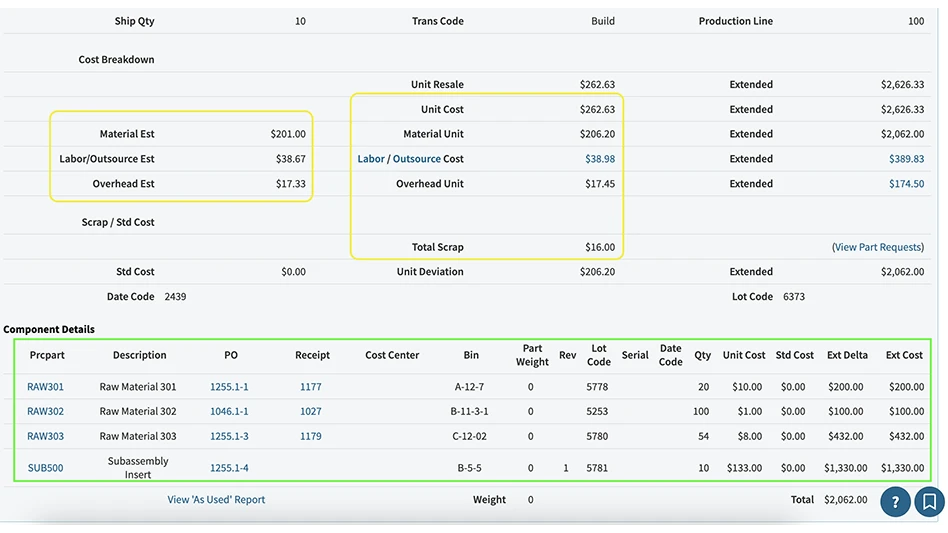Open the View 'As Used' Report link

[216, 500]
